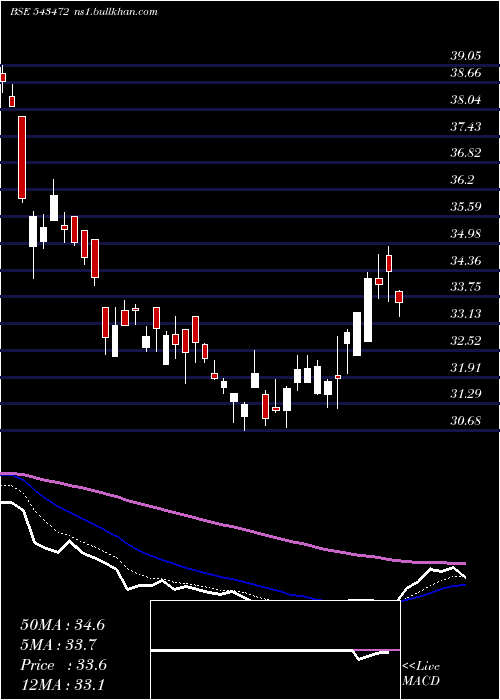Click the tallest white candlestick near 33.75
This screenshot has height=700, width=500.
(x=368, y=310)
